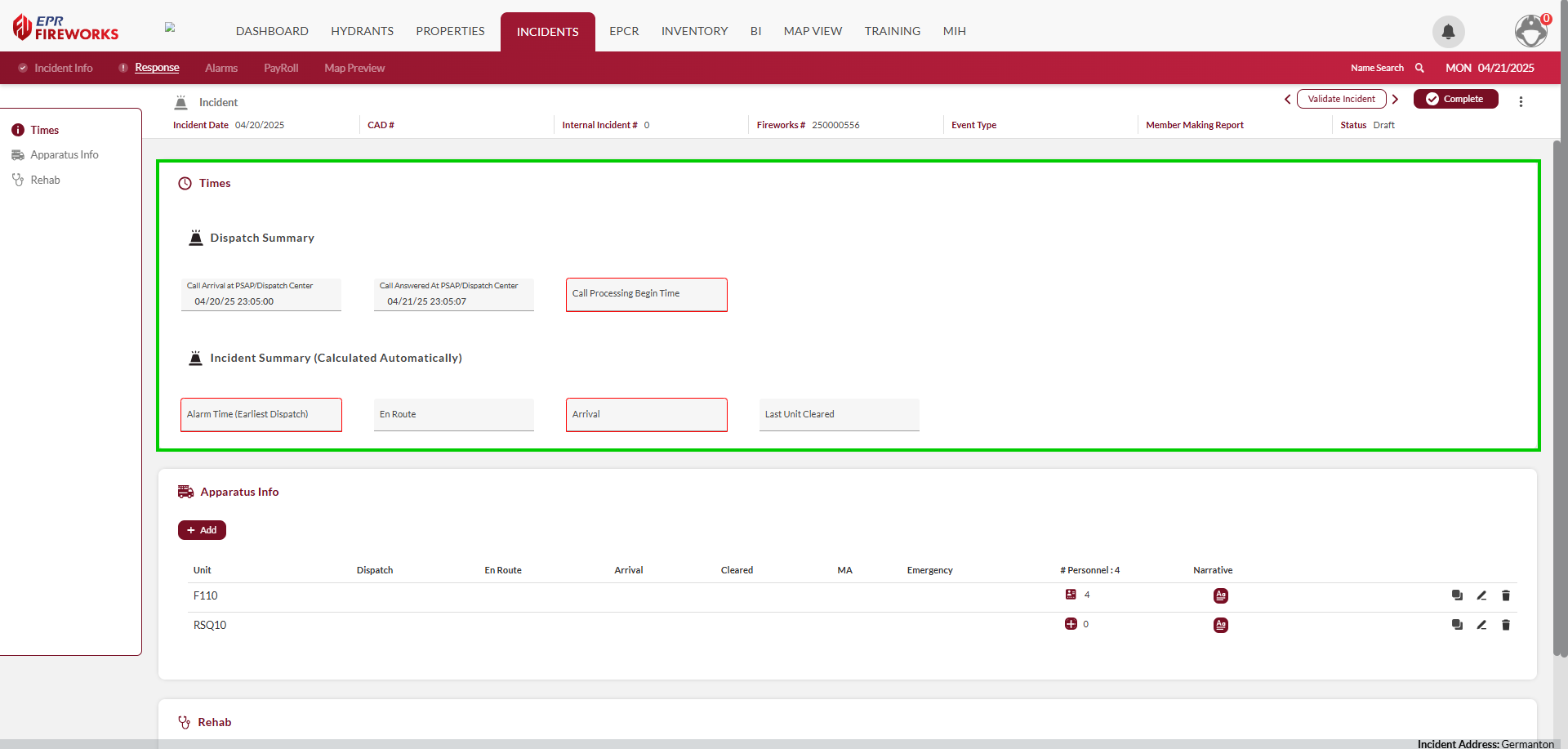Click the Name Search magnifier icon
The height and width of the screenshot is (749, 1568).
coord(1419,69)
